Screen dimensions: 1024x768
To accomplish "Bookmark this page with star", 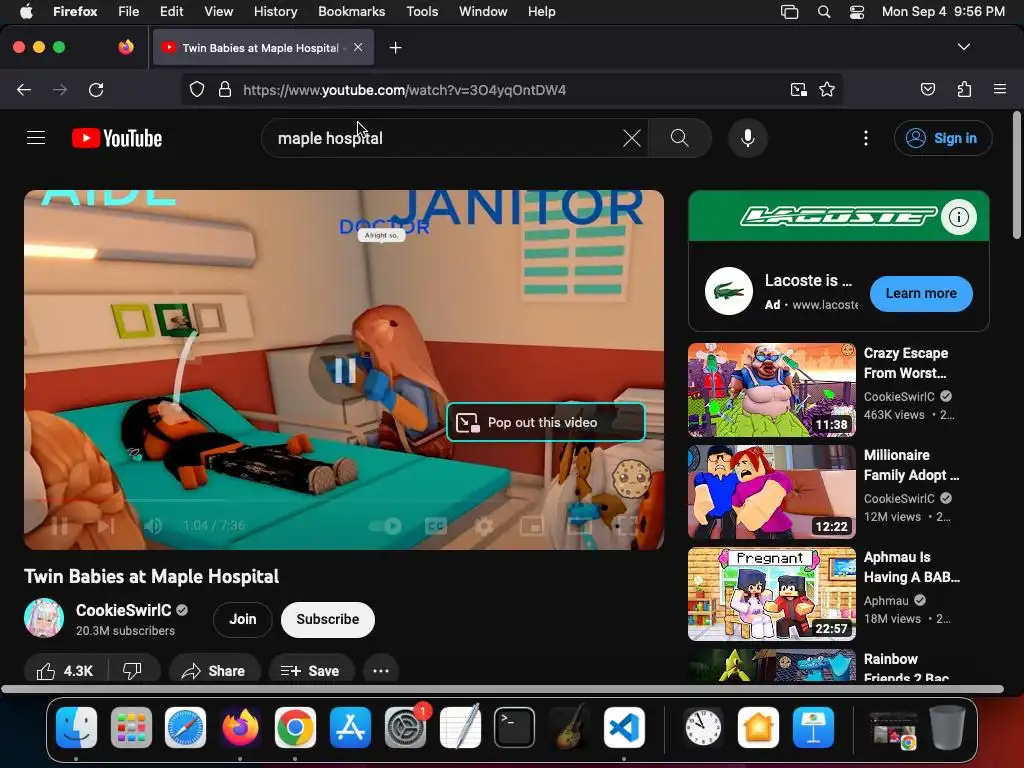I will click(x=827, y=89).
